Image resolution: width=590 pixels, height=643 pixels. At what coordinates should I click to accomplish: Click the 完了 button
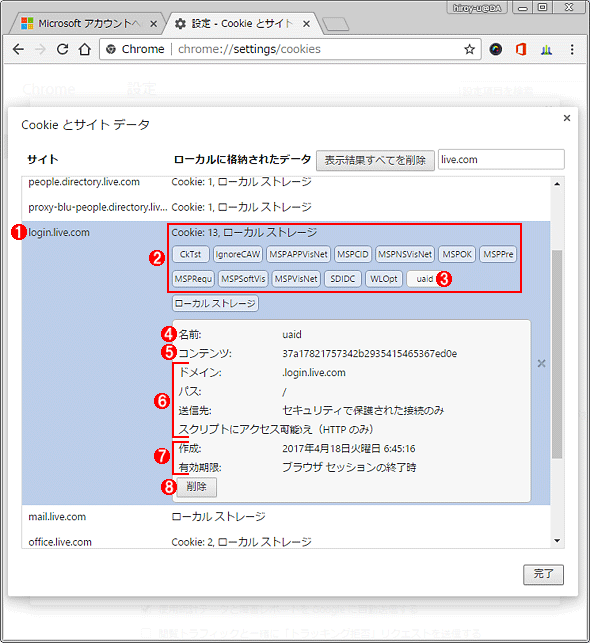(543, 575)
